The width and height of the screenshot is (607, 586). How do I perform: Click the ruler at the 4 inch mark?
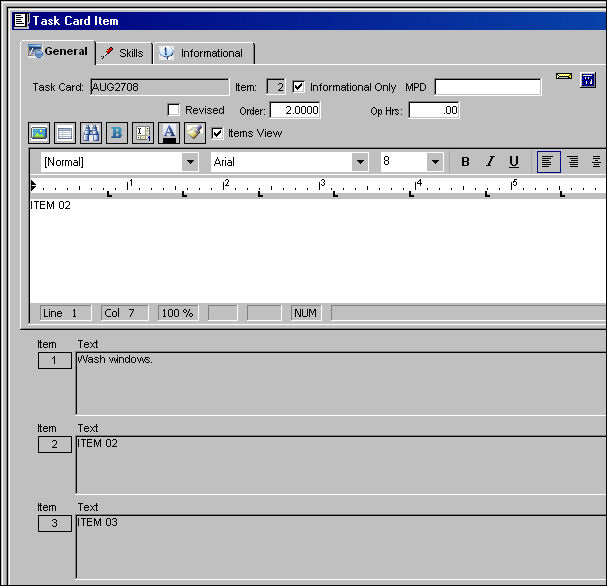pos(417,185)
